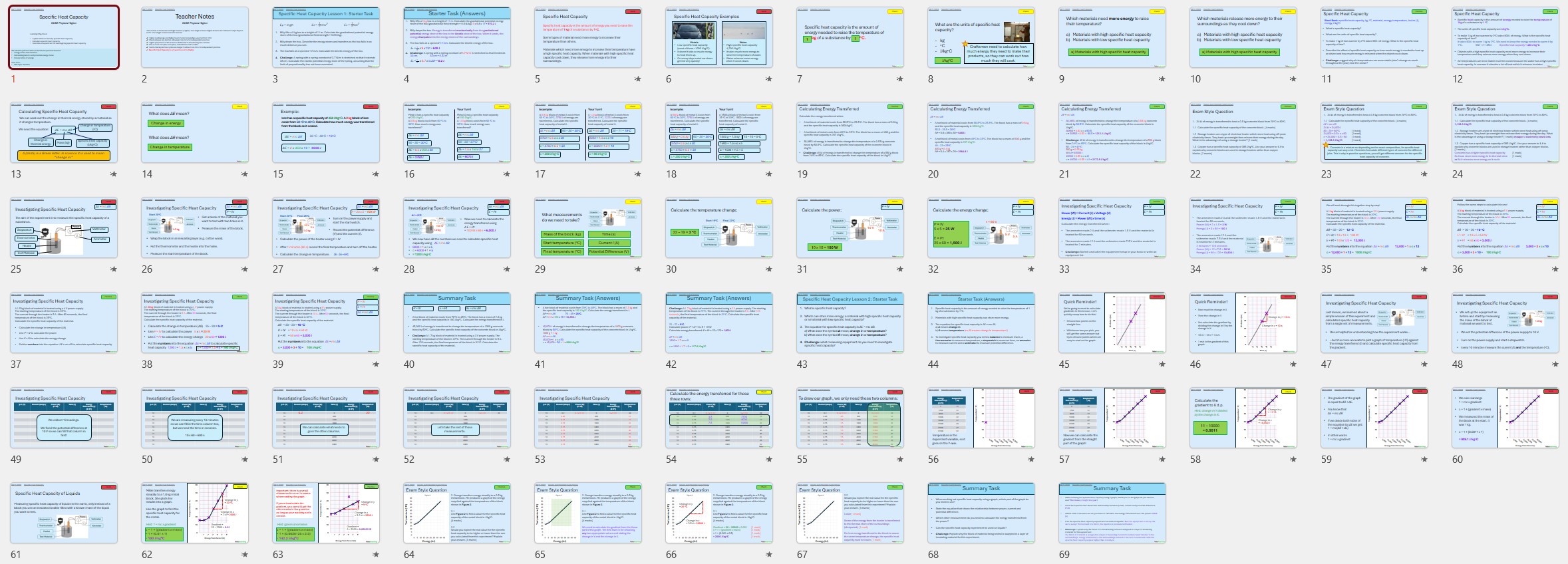Viewport: 1568px width, 564px height.
Task: Select the 'What does ΔE mean?' slide 14
Action: 195,132
